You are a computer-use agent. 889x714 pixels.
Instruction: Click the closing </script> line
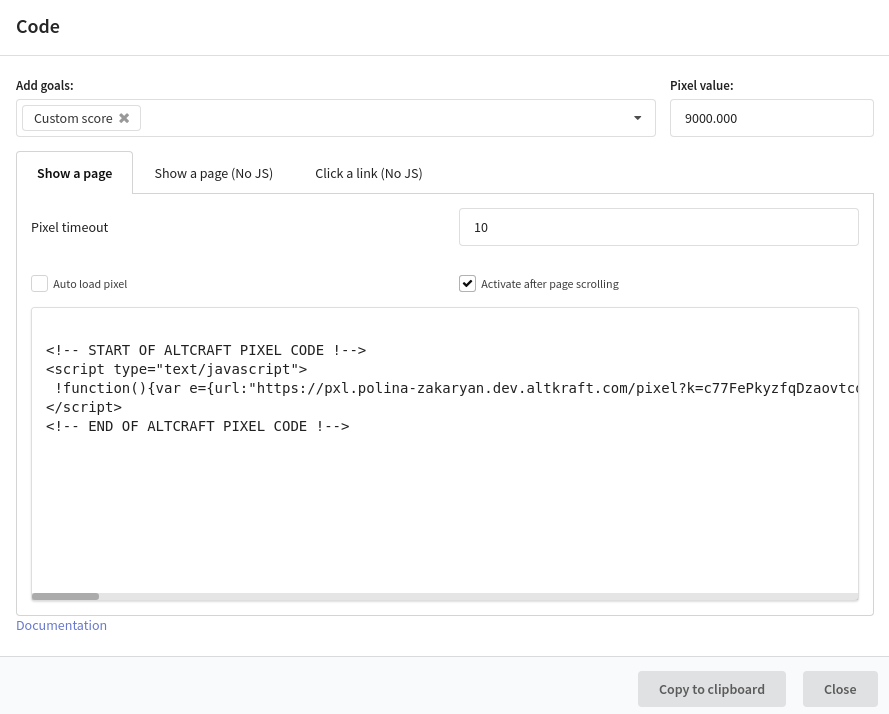(84, 407)
